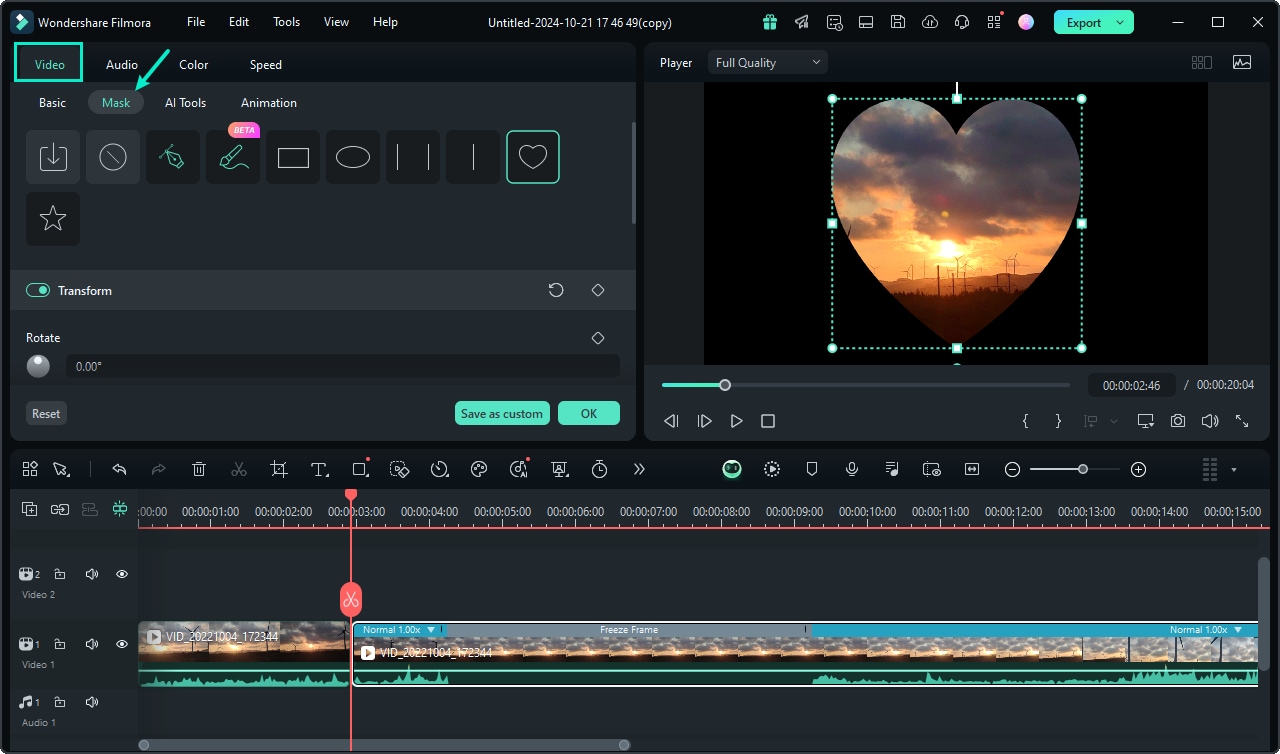Viewport: 1280px width, 754px height.
Task: Open the File menu
Action: tap(196, 22)
